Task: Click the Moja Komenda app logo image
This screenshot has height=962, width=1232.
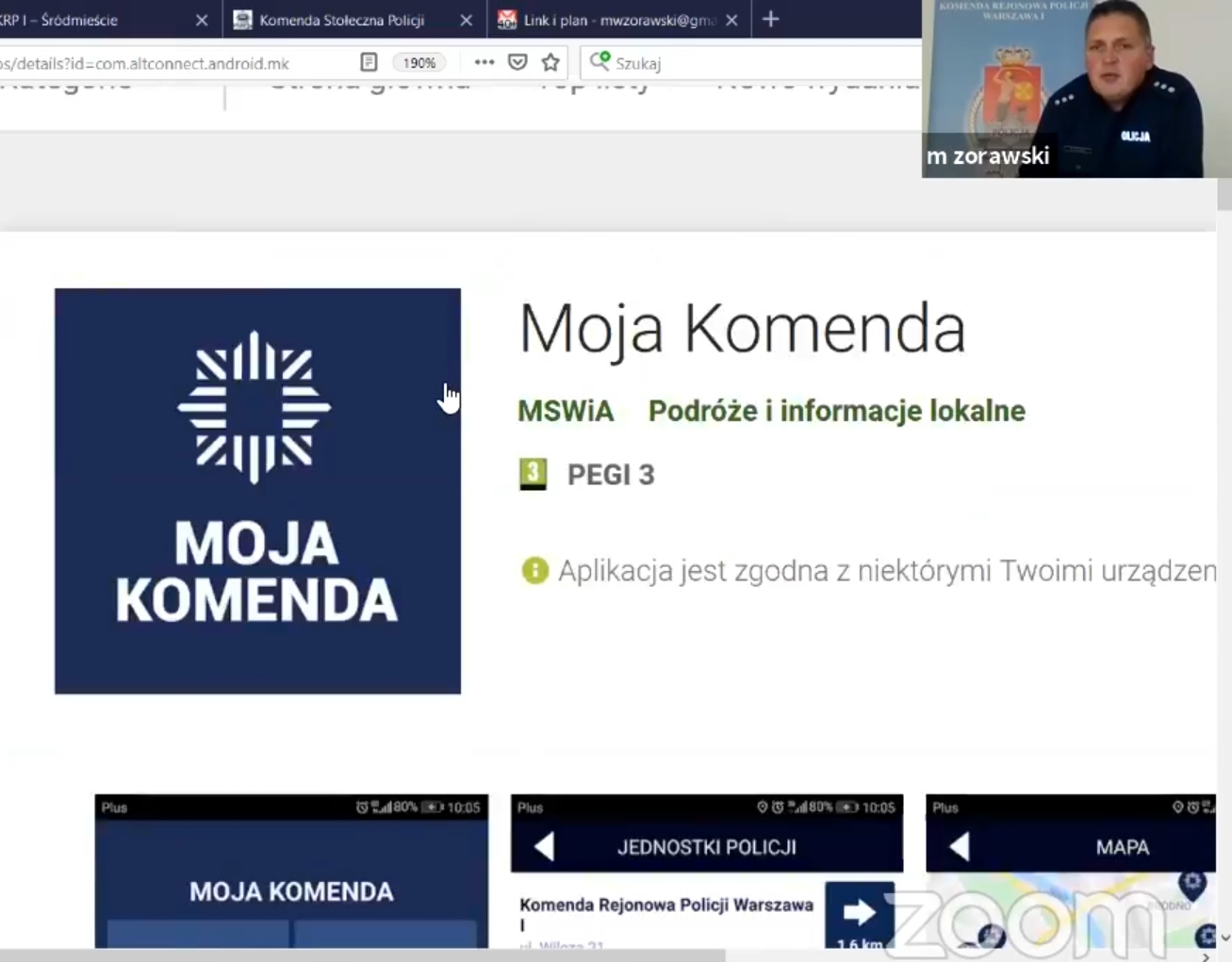Action: click(257, 491)
